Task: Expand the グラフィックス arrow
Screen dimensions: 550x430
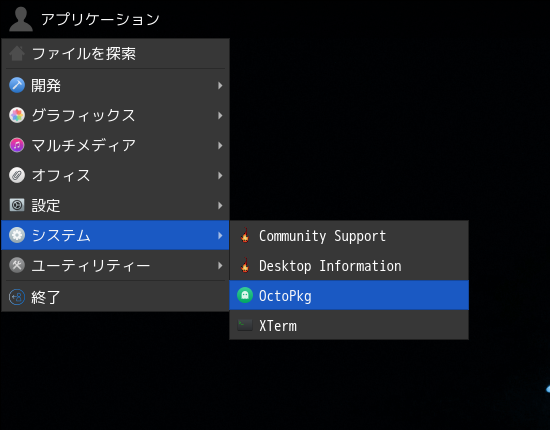Action: [x=220, y=115]
